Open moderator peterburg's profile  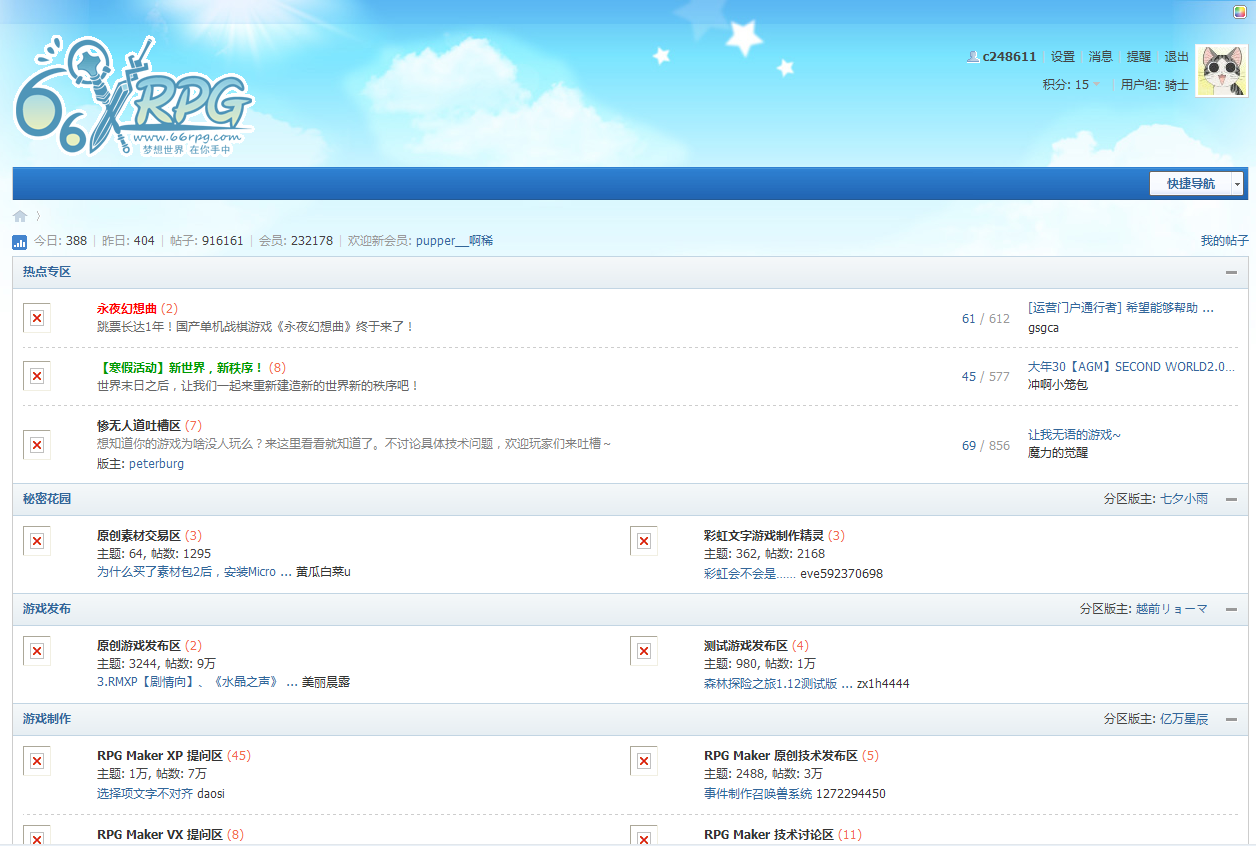tap(156, 464)
